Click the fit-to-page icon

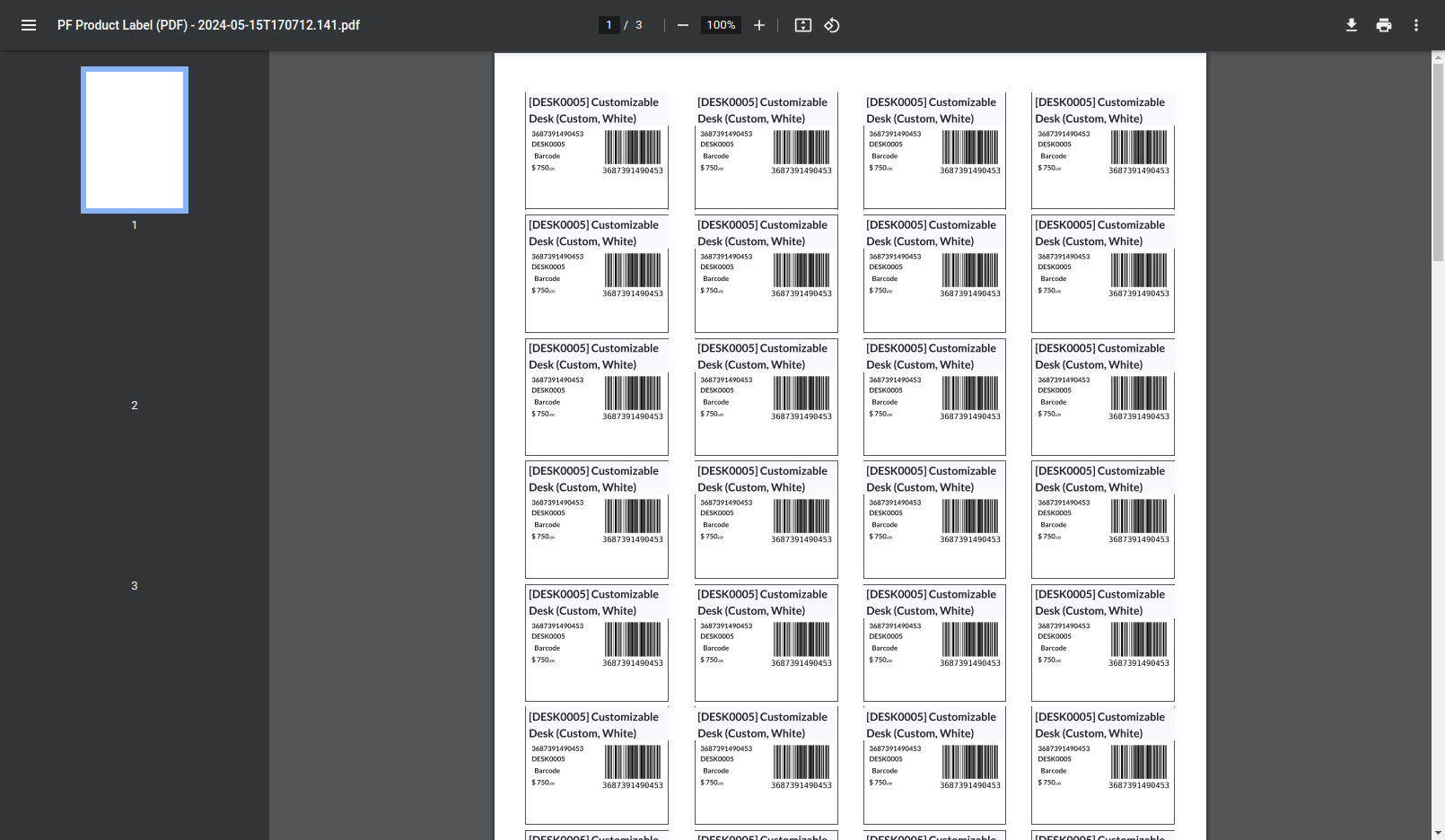(802, 25)
